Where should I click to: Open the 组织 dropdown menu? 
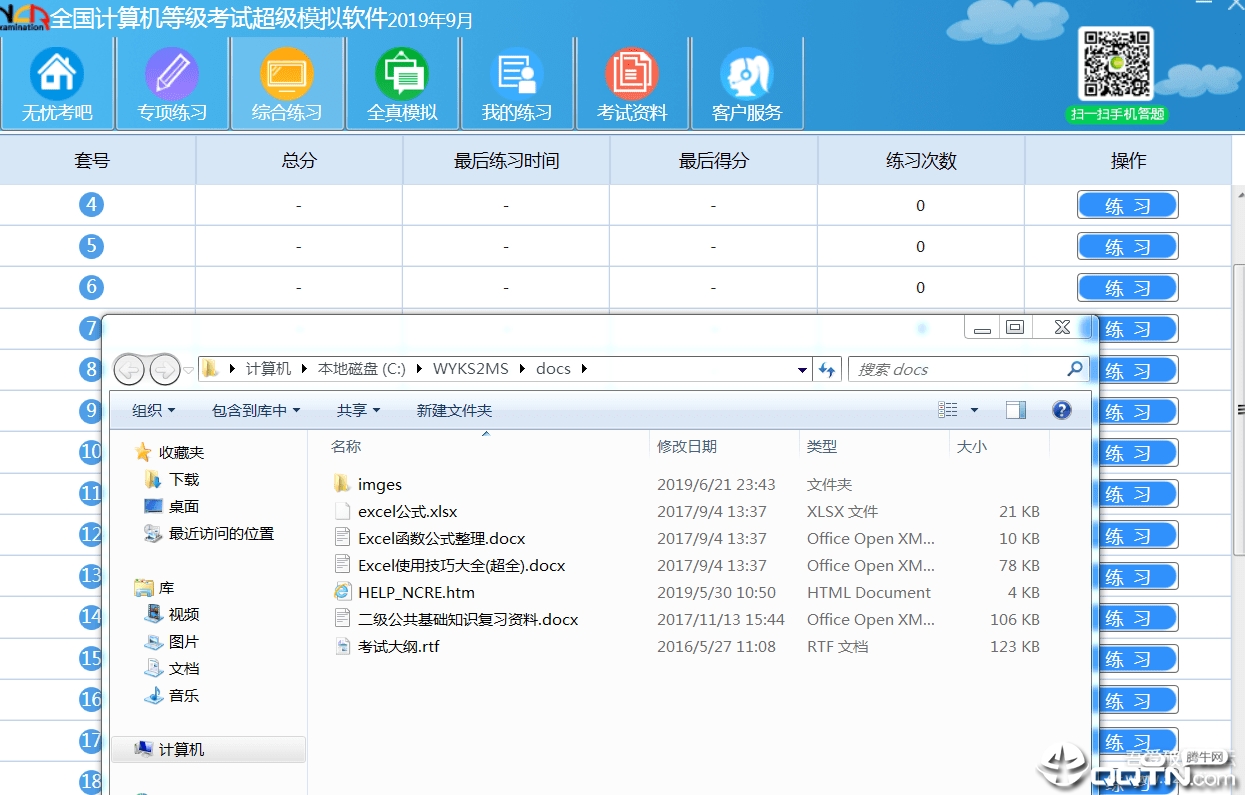point(152,409)
